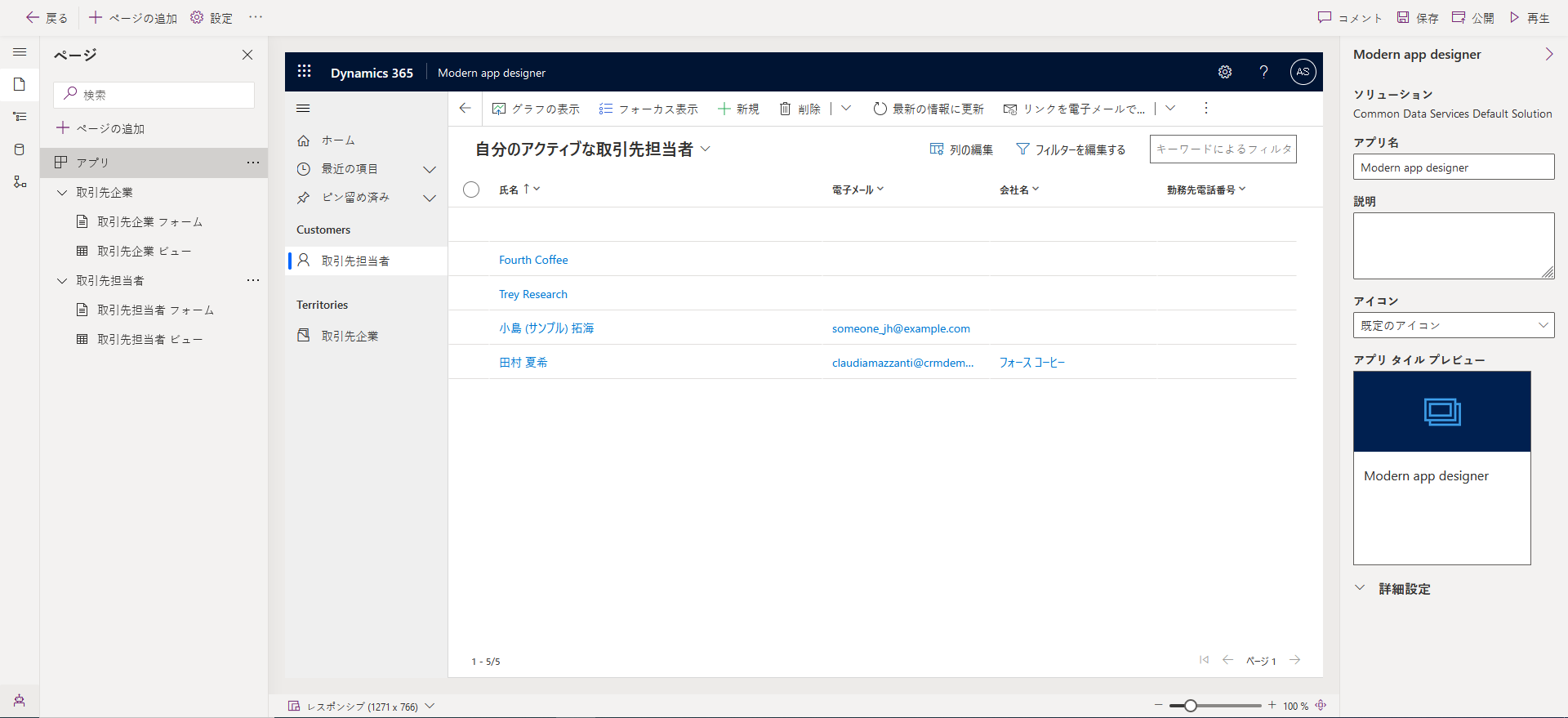Open the アイコン dropdown 既定のアイコン

[x=1454, y=325]
